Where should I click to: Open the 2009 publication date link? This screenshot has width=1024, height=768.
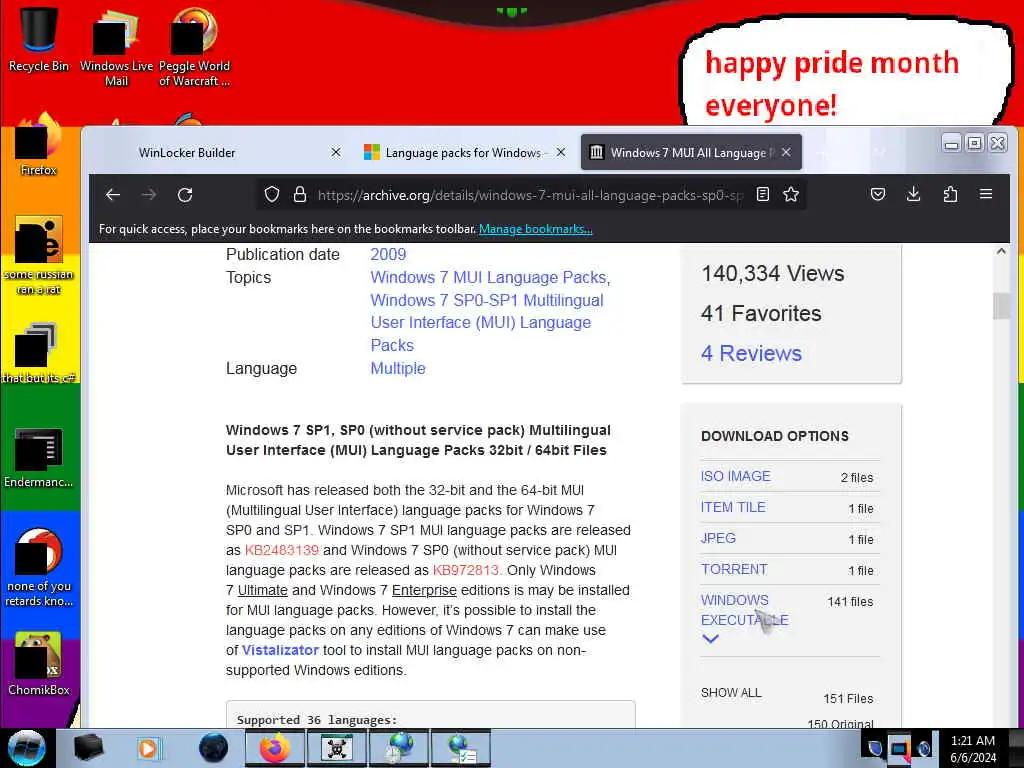tap(388, 255)
